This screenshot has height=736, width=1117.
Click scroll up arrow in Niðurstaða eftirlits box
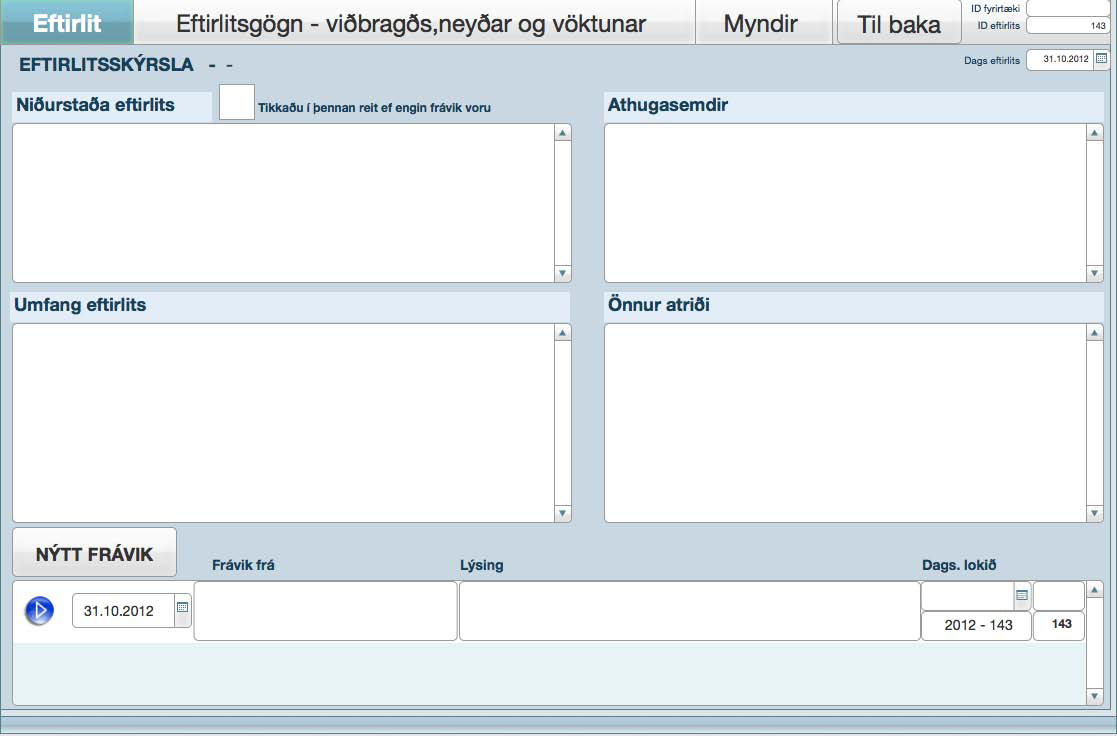point(563,133)
